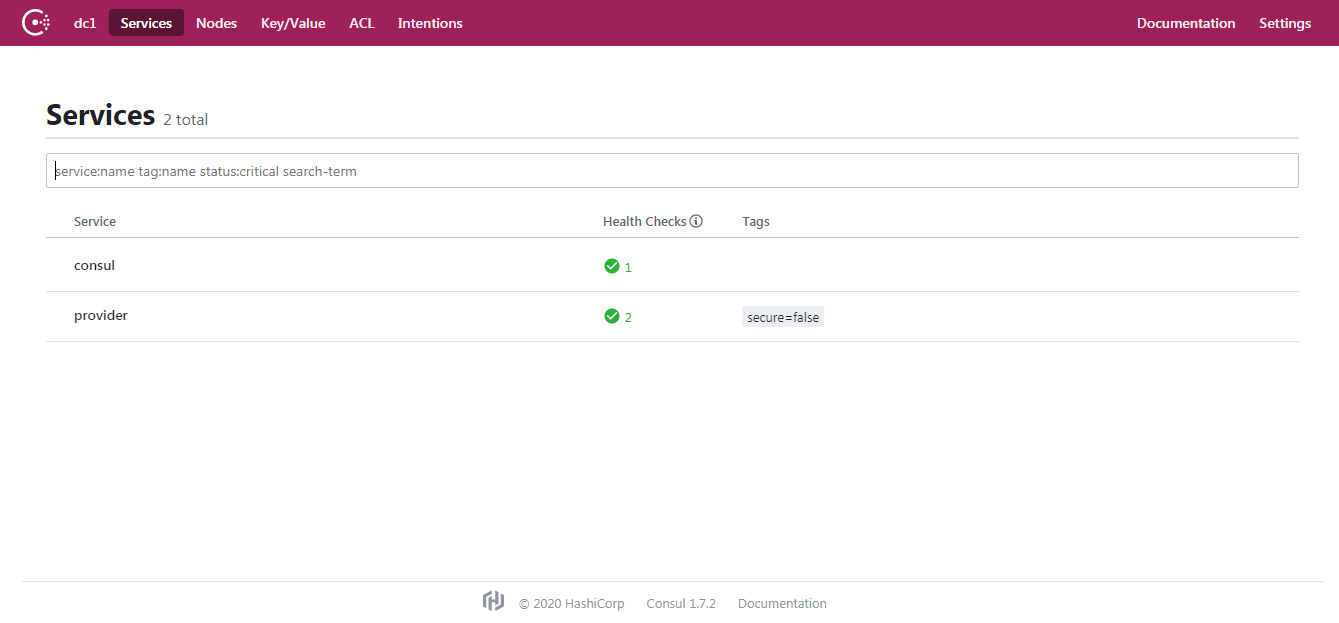Click the © 2020 HashiCorp link
This screenshot has height=623, width=1339.
click(572, 603)
